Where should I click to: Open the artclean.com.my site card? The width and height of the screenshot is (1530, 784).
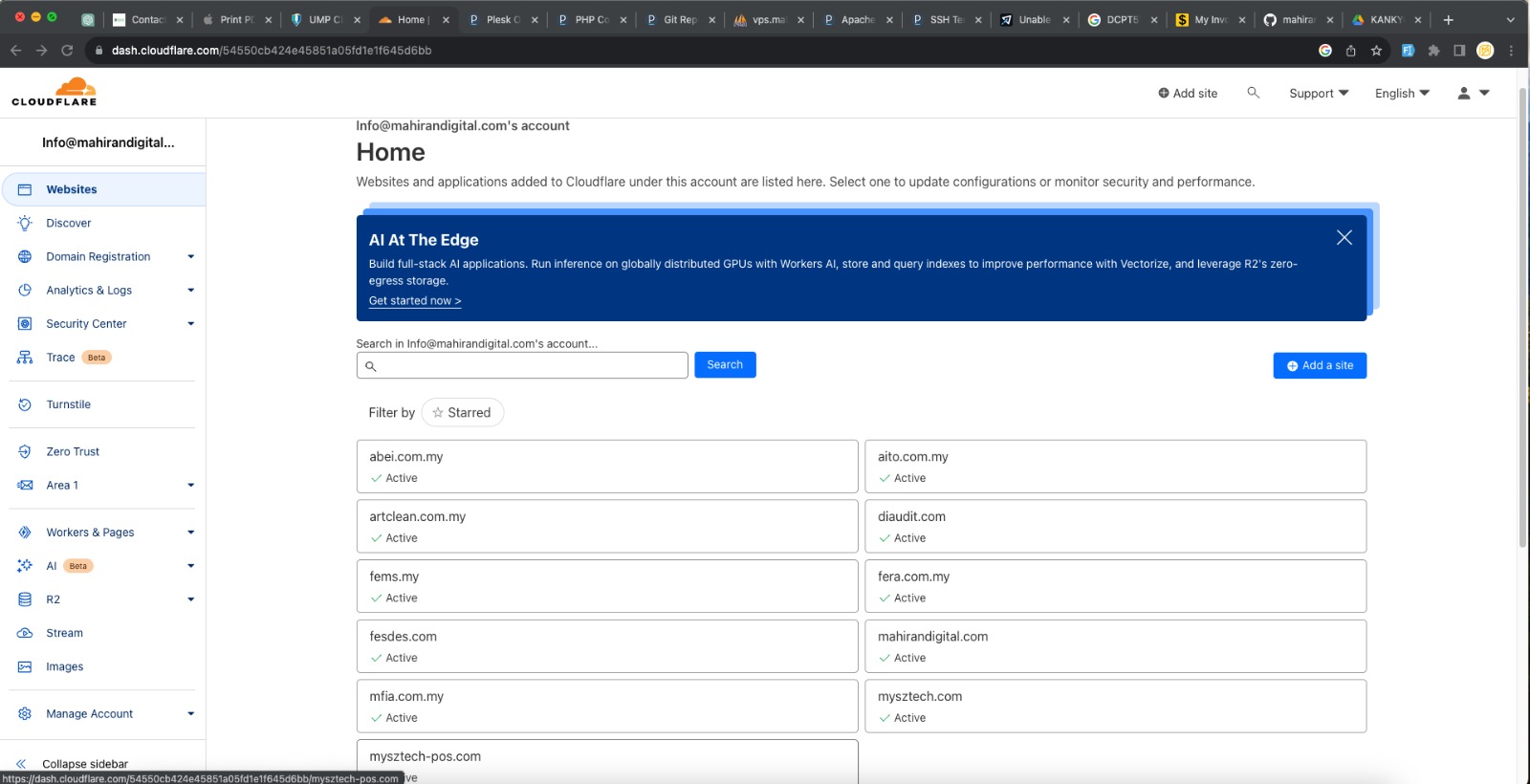(x=607, y=526)
